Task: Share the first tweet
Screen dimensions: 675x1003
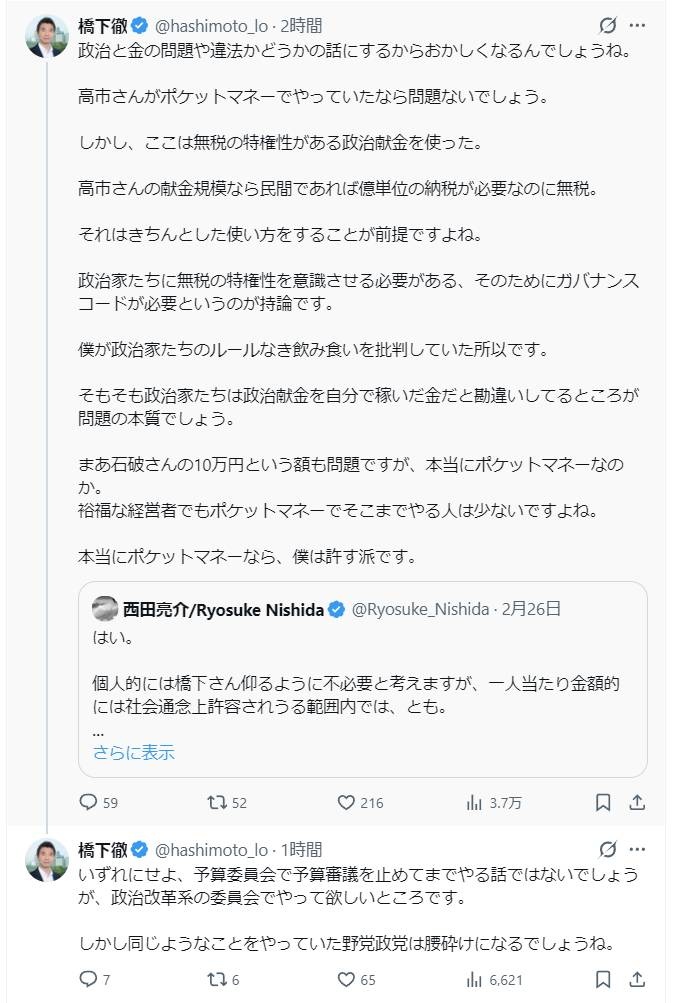Action: 637,802
